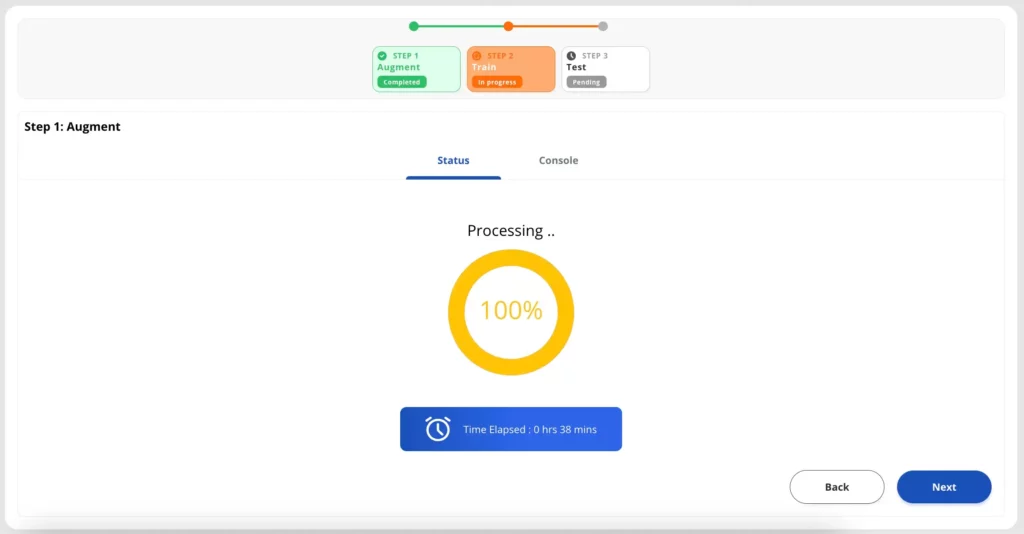Click the gray Pending status badge
The image size is (1024, 534).
click(586, 82)
